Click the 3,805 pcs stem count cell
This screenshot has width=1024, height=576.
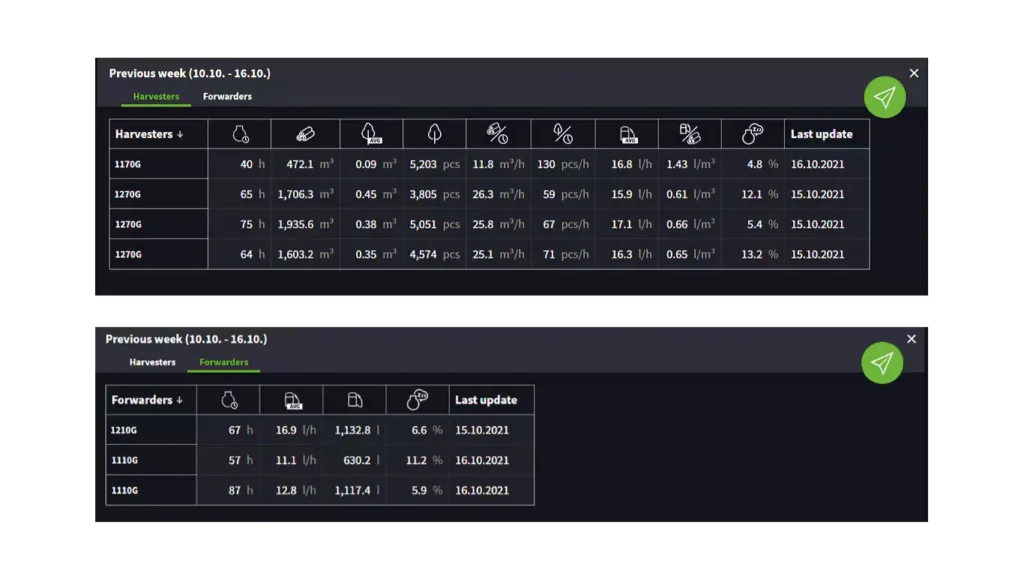tap(434, 194)
